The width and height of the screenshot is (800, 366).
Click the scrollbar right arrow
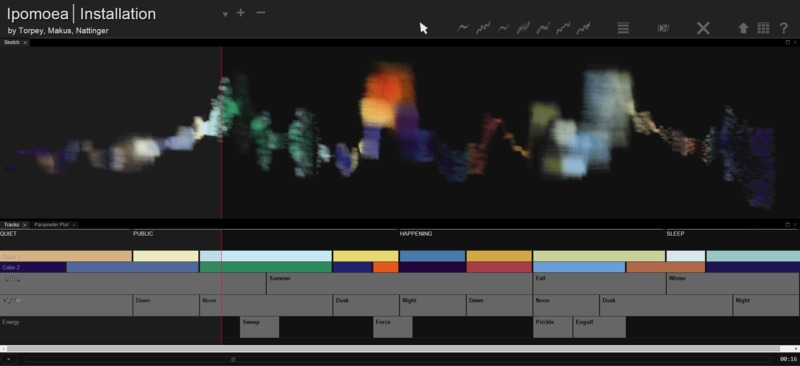[796, 349]
